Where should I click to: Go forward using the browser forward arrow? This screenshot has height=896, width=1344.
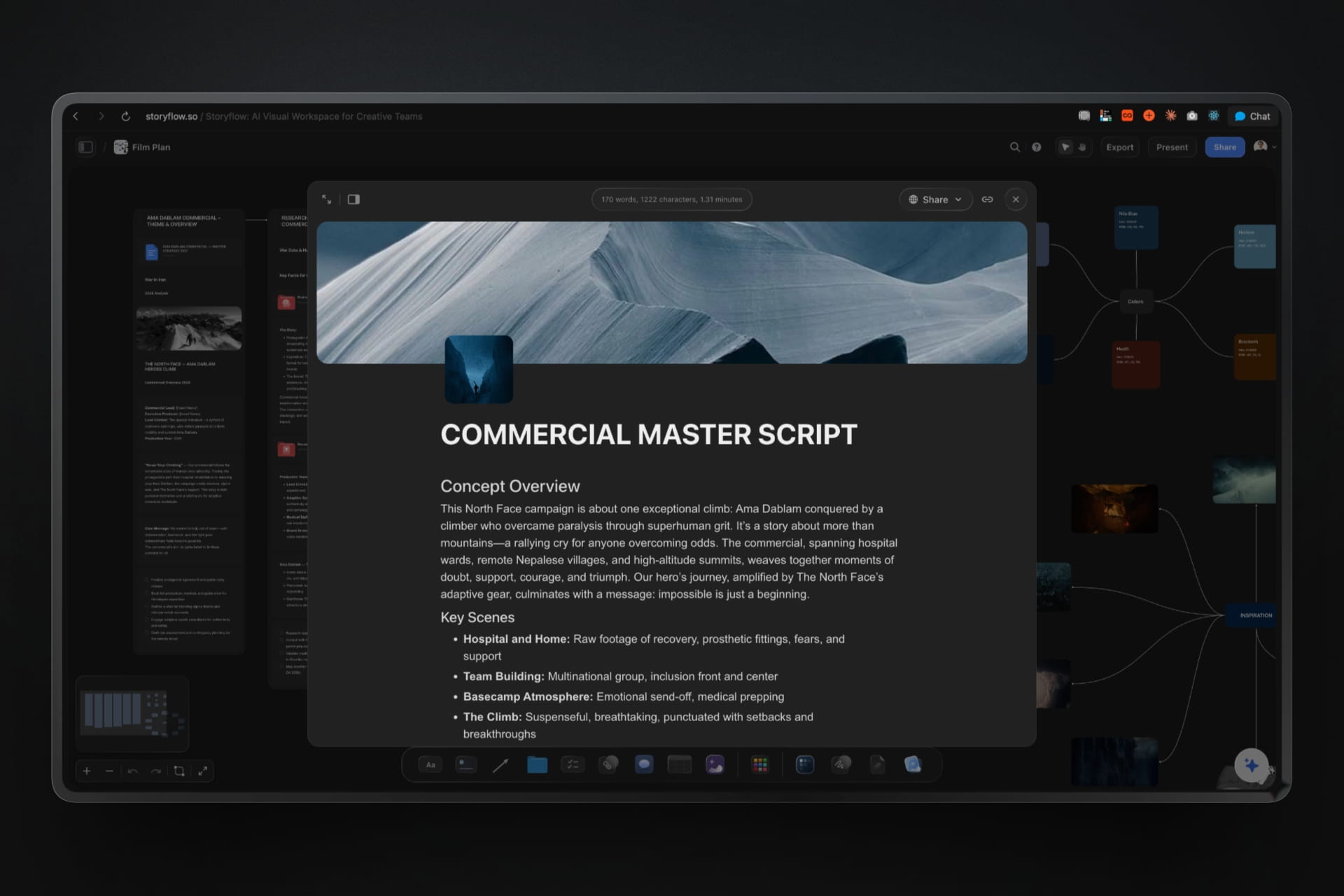click(x=101, y=116)
